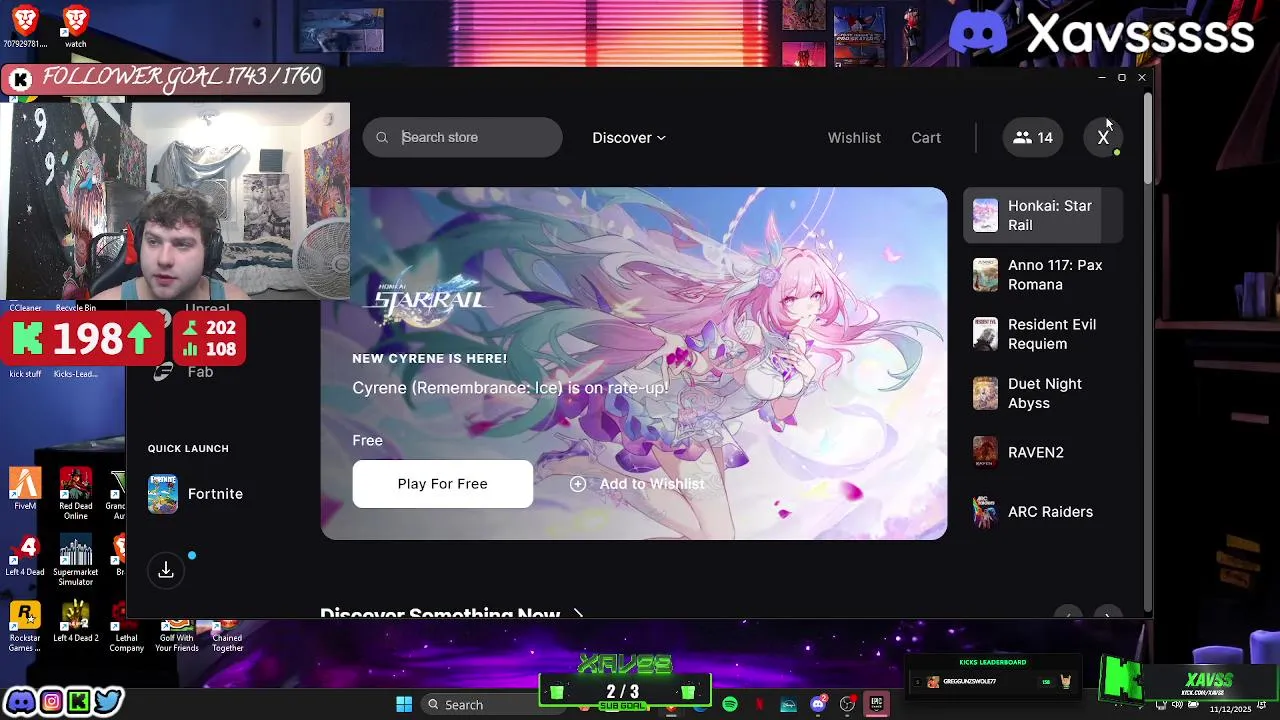
Task: Select Honkai: Star Rail in featured list
Action: (x=1042, y=215)
